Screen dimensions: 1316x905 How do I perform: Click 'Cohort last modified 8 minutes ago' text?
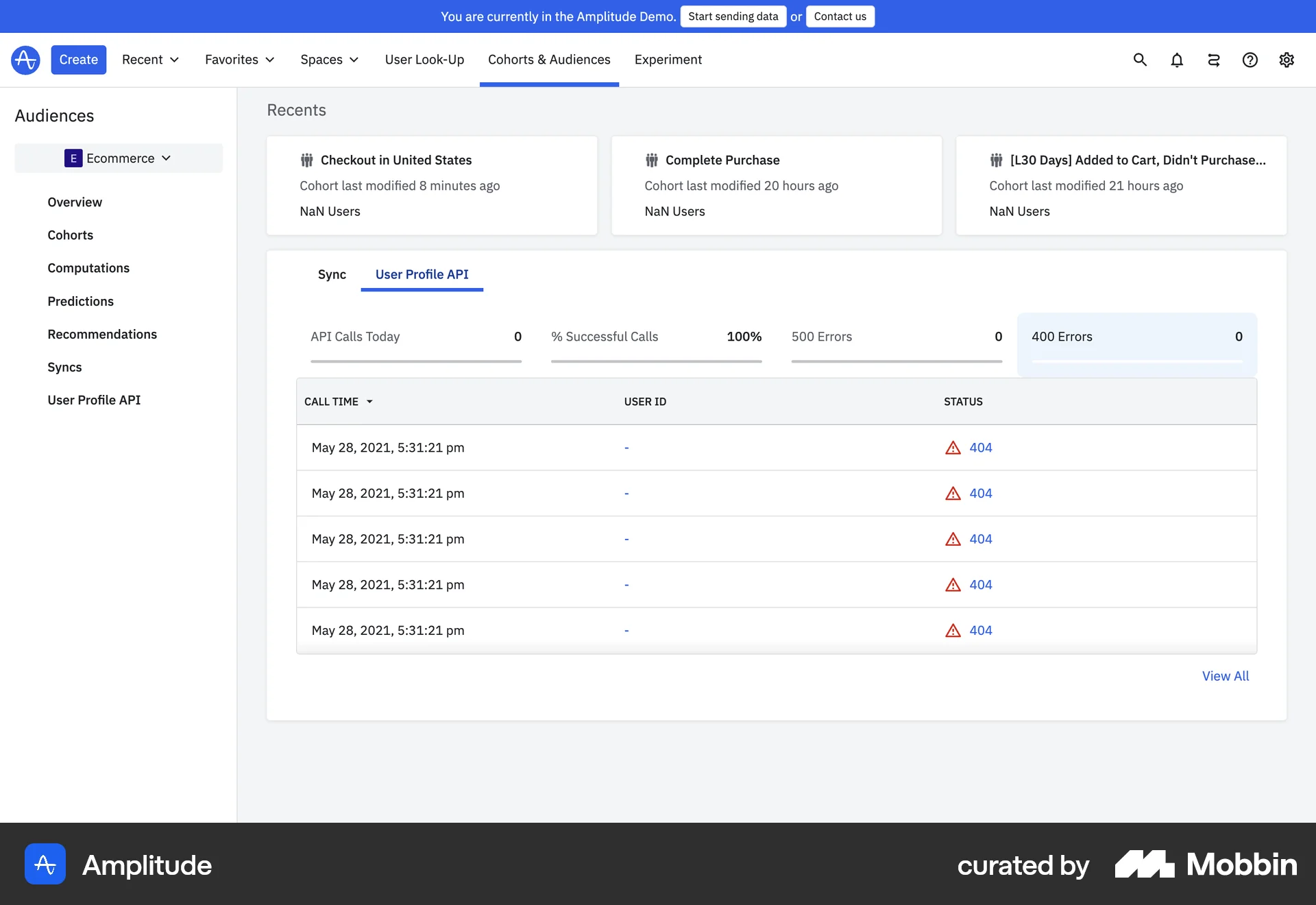pyautogui.click(x=400, y=186)
